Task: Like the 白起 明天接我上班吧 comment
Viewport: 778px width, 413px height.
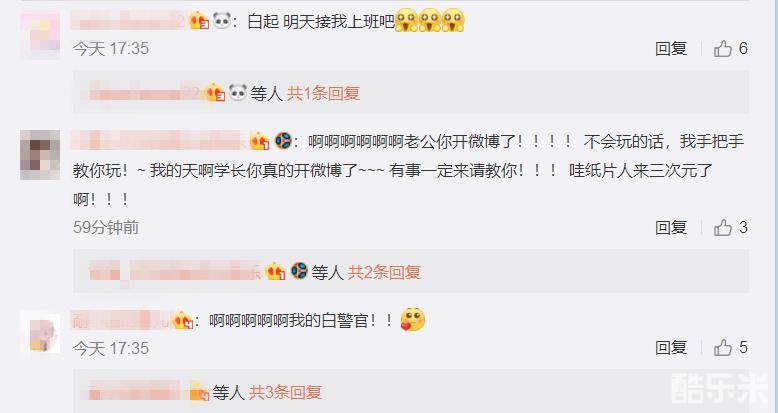Action: pos(723,49)
